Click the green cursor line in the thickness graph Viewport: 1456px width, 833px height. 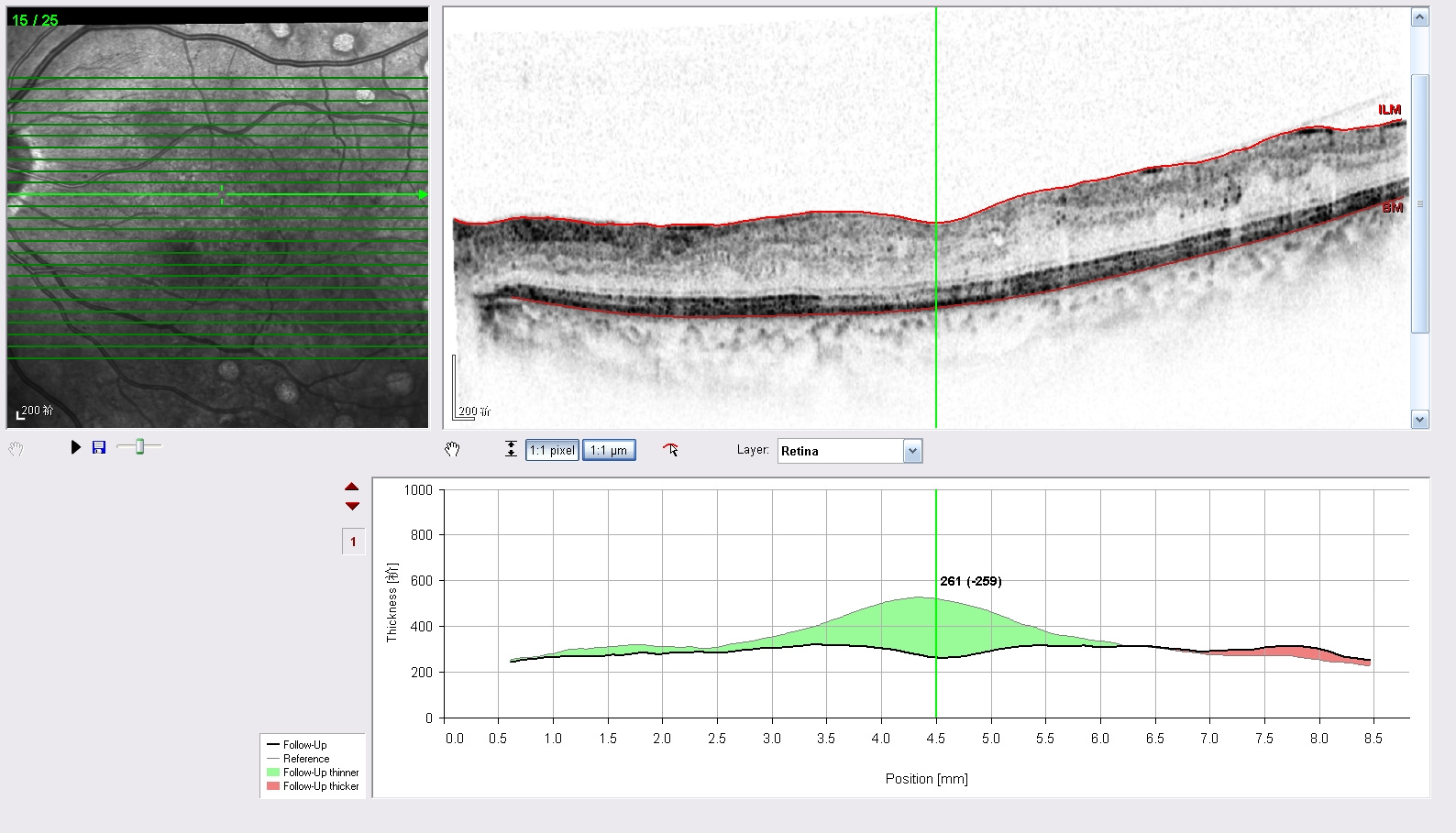click(936, 603)
